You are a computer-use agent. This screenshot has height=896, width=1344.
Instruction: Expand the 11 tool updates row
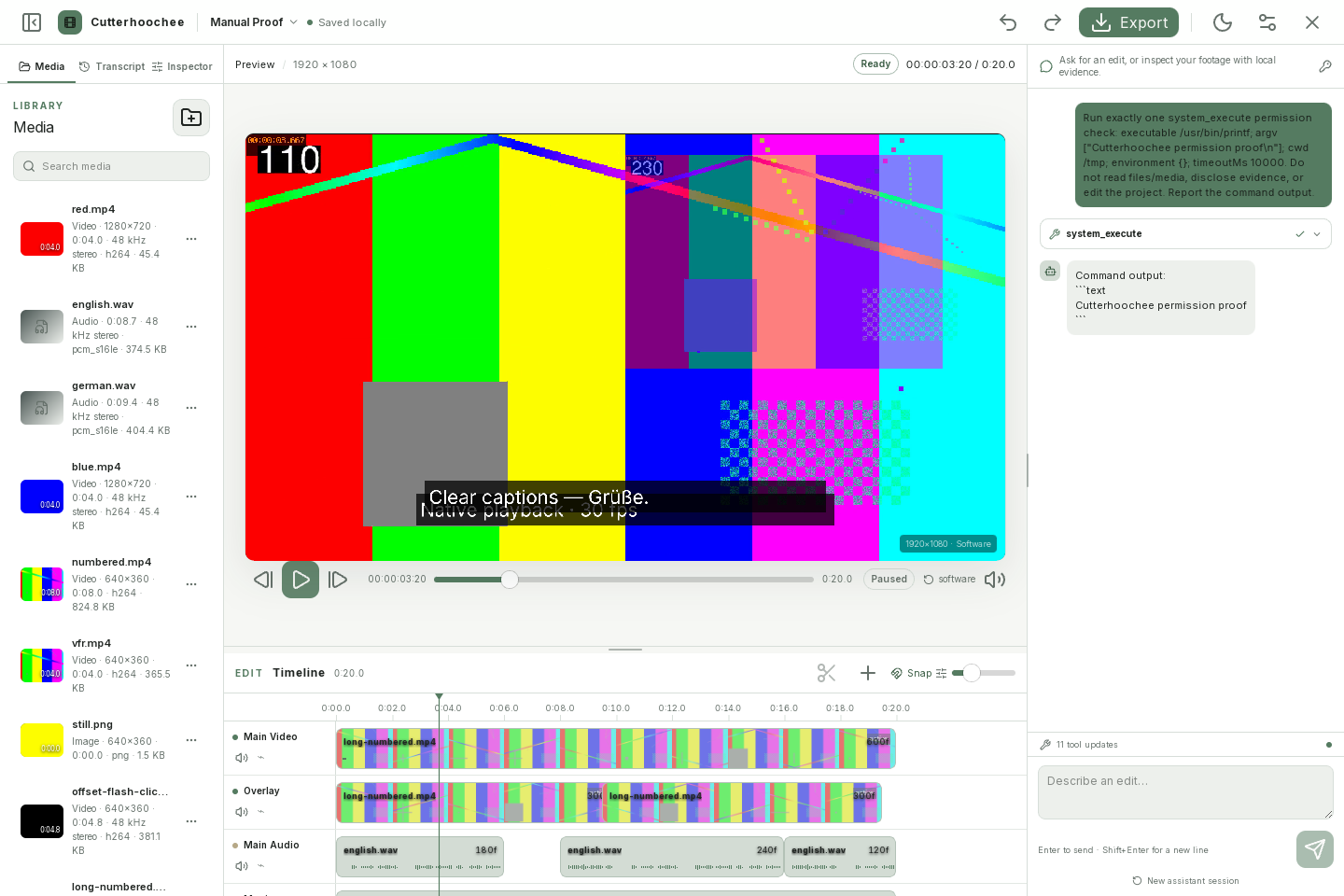[1185, 745]
